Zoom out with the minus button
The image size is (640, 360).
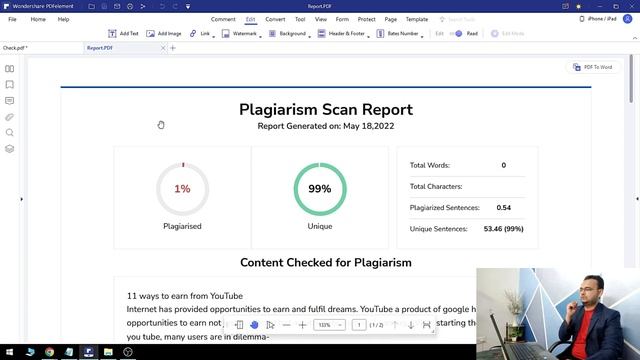point(287,325)
